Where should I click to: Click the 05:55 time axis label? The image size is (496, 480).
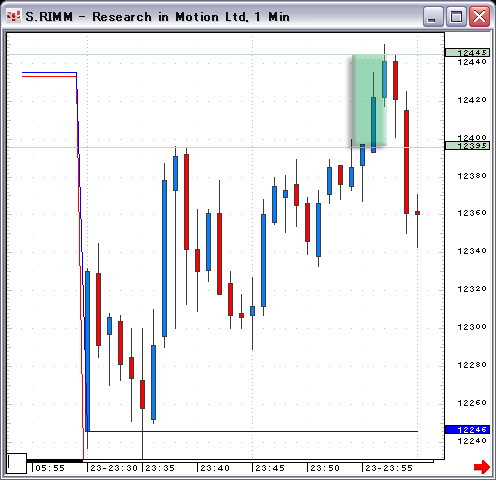pyautogui.click(x=50, y=468)
